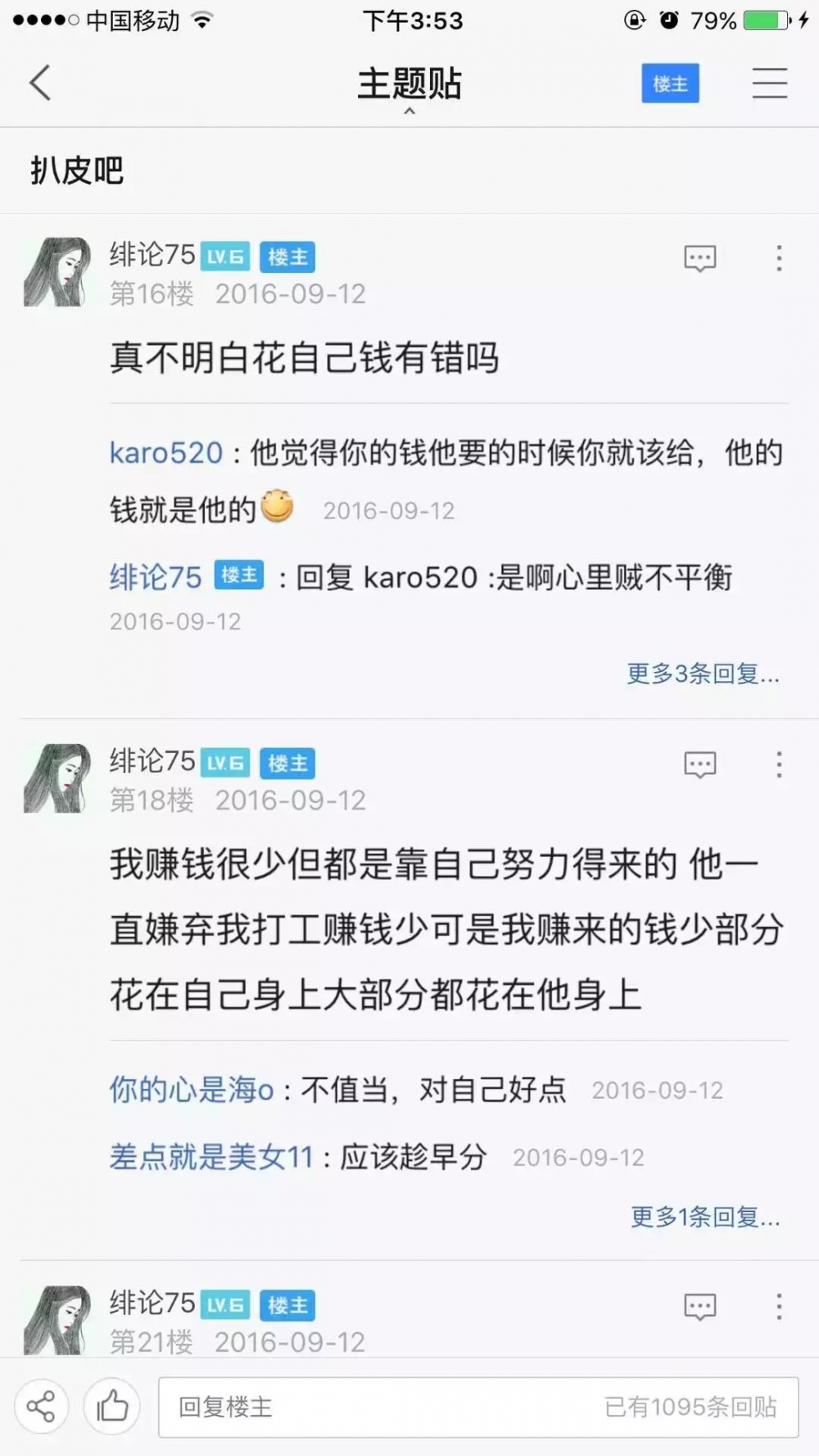819x1456 pixels.
Task: Open the 扒皮吧 forum link
Action: pos(77,170)
